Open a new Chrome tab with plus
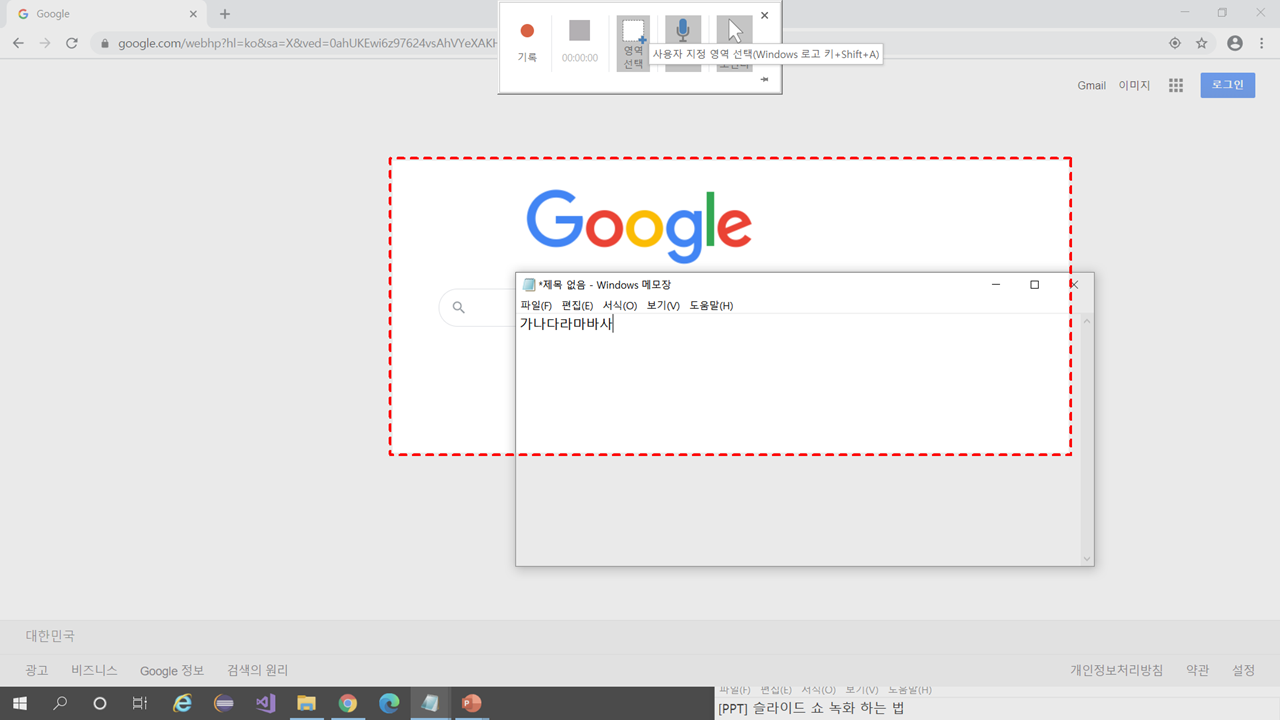This screenshot has width=1280, height=720. pos(225,14)
